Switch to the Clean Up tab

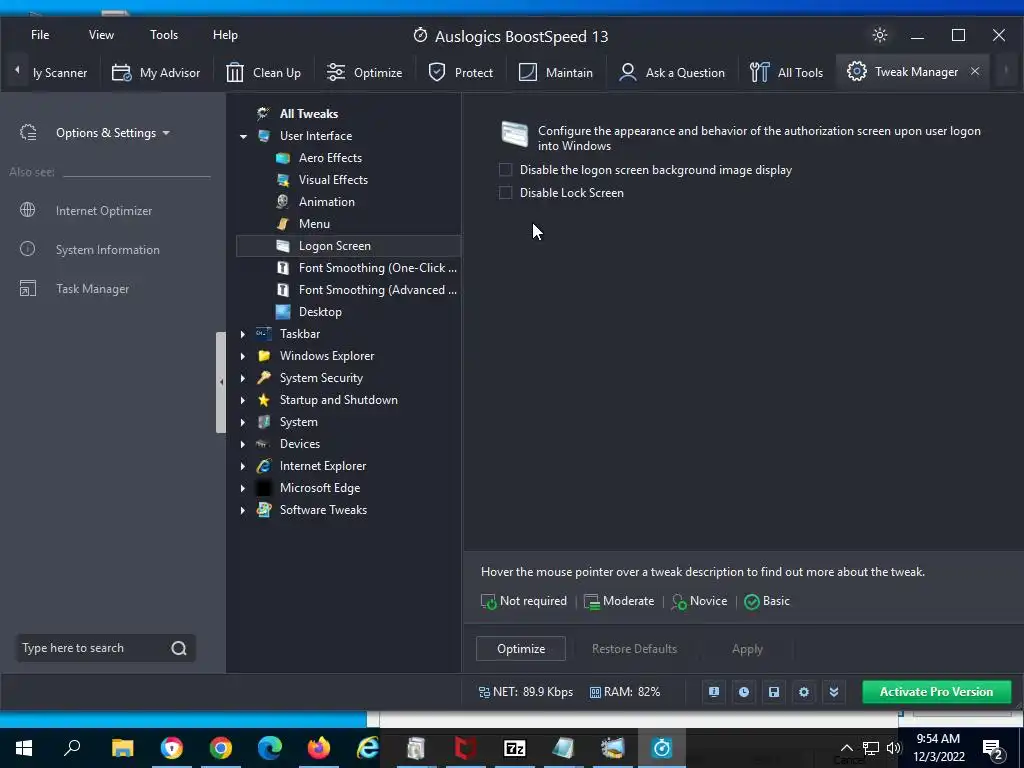click(263, 72)
